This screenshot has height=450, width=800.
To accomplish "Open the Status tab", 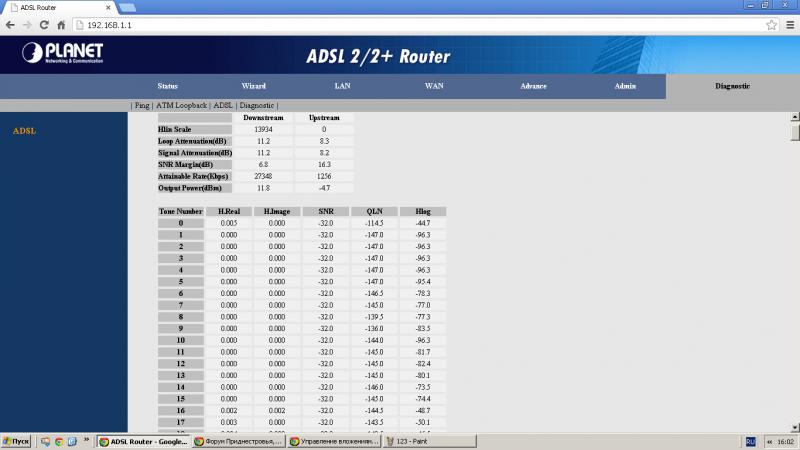I will [168, 86].
